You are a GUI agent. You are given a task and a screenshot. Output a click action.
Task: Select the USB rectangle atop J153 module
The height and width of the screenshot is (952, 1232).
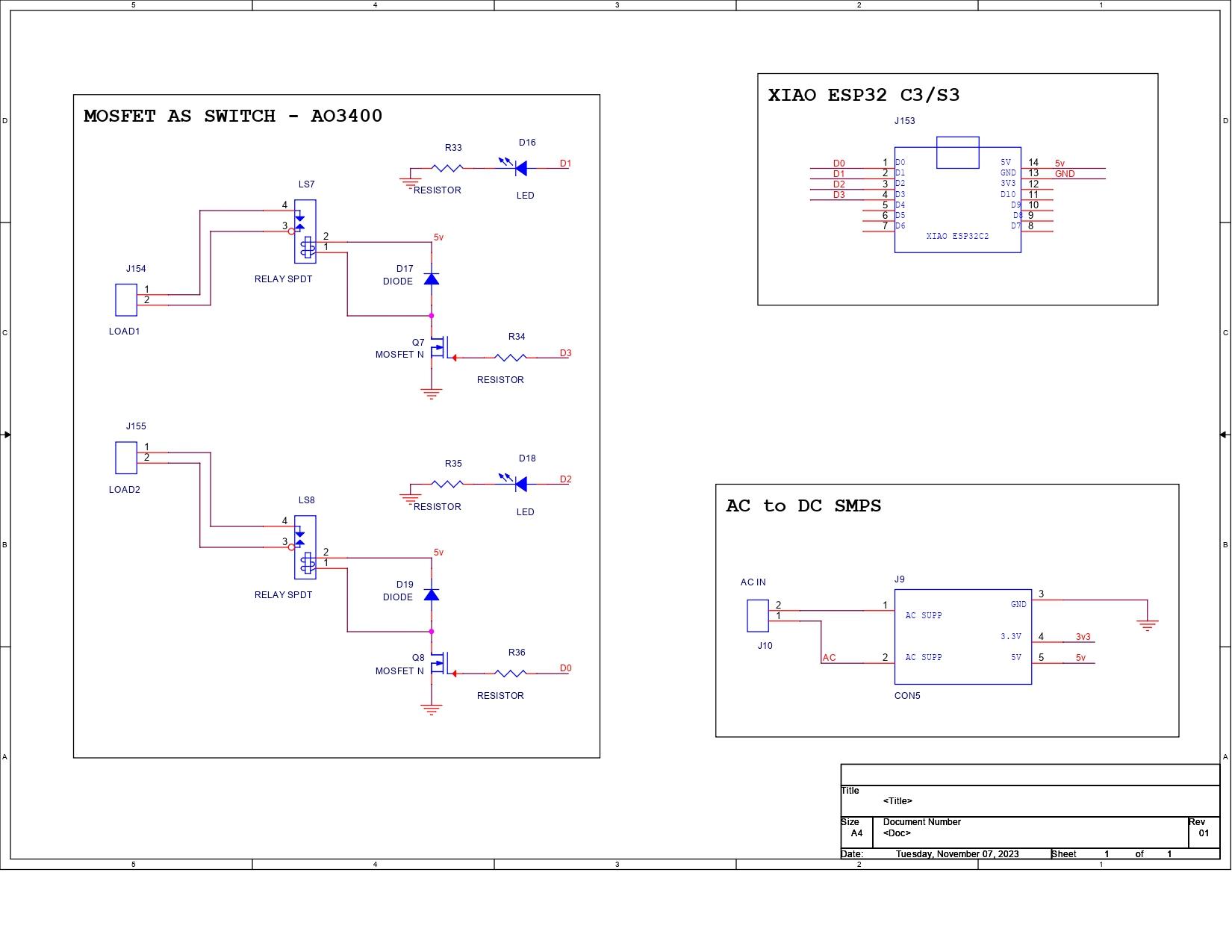coord(958,152)
